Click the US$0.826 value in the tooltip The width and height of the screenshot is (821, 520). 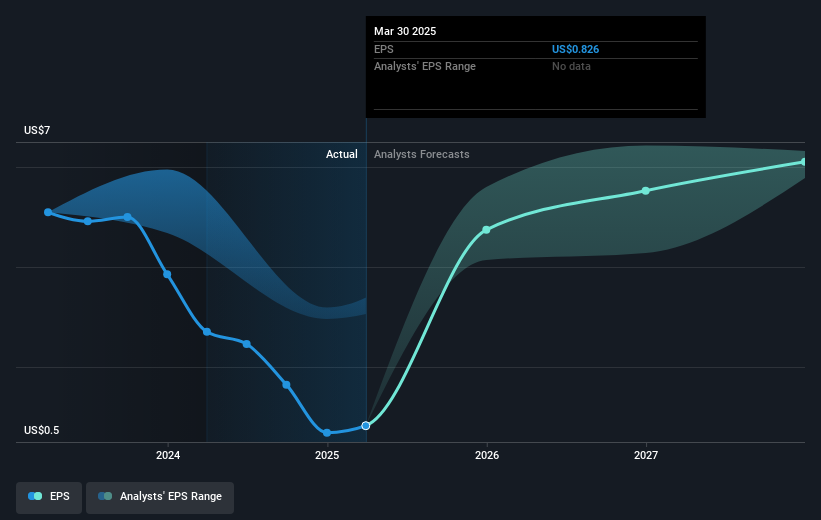point(575,49)
